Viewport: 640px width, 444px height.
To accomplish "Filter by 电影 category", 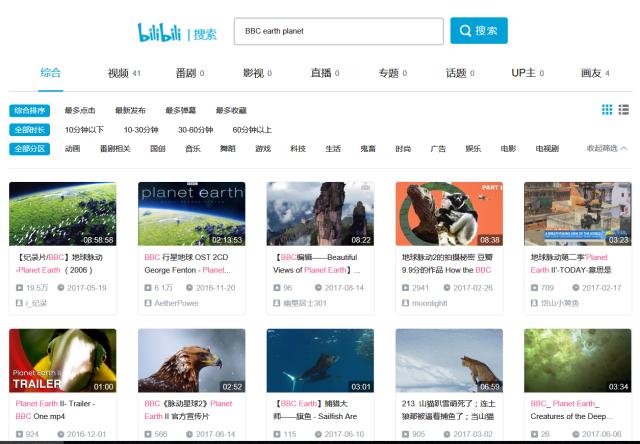I will (508, 149).
